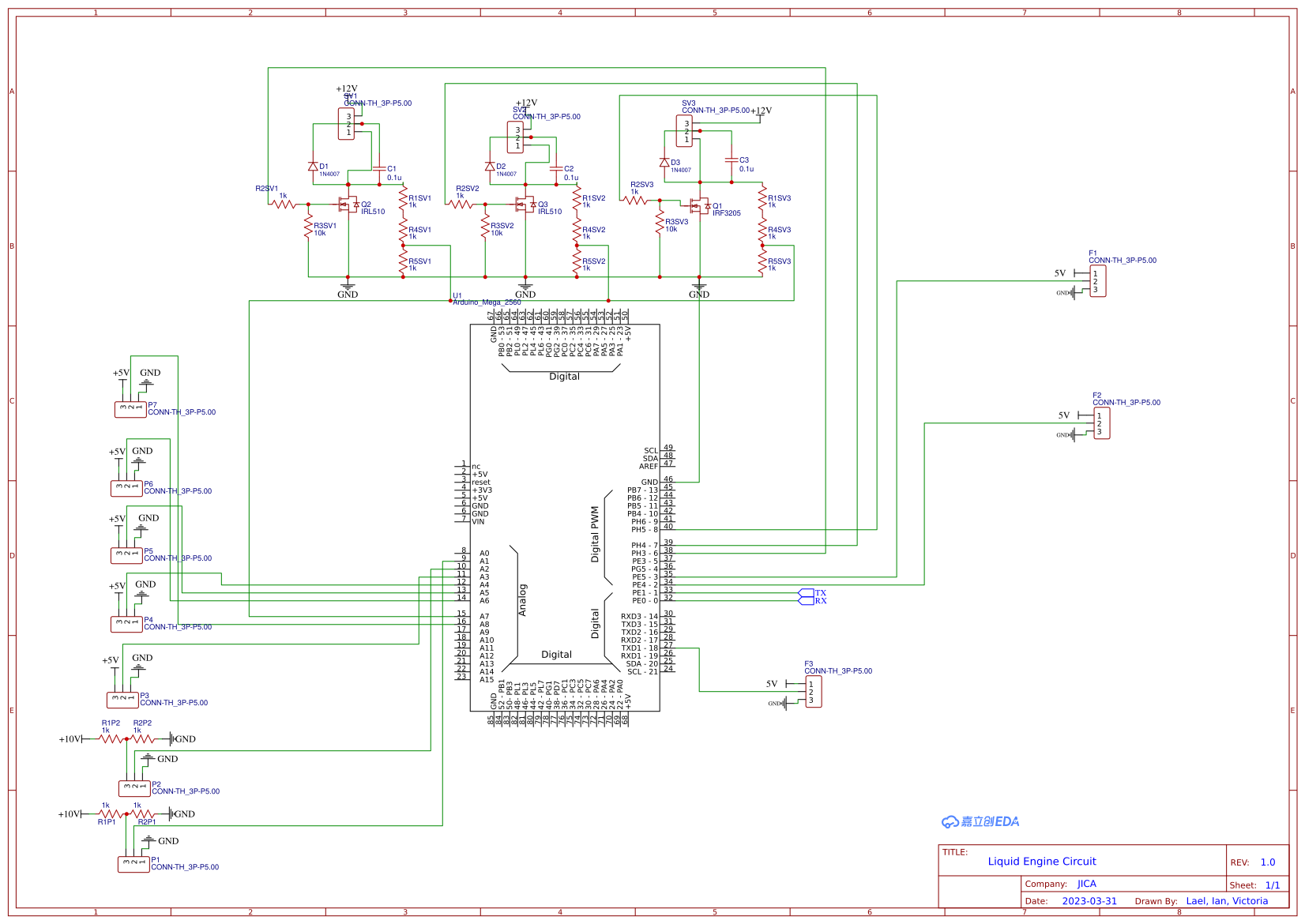Select connector F1 near 5V label
Screen dimensions: 1305x924
[1098, 279]
